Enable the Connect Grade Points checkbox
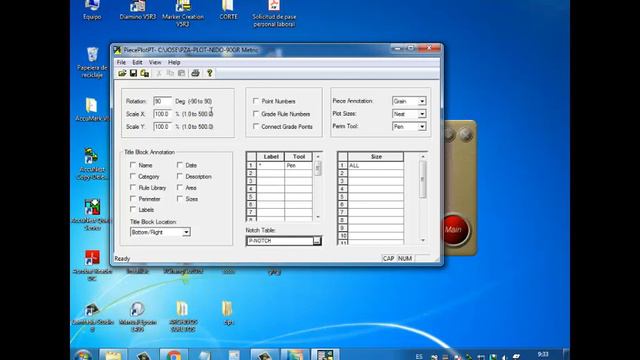 click(256, 127)
